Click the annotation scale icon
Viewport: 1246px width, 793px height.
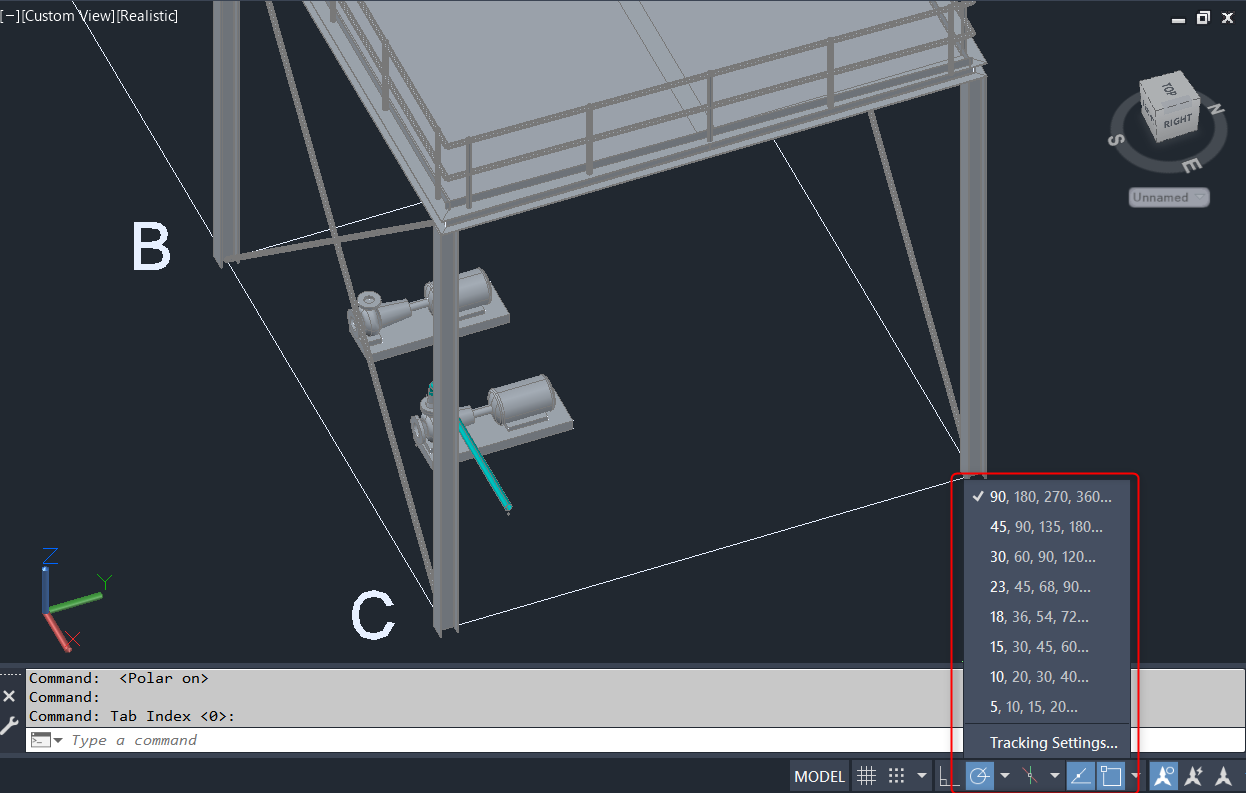click(1224, 776)
